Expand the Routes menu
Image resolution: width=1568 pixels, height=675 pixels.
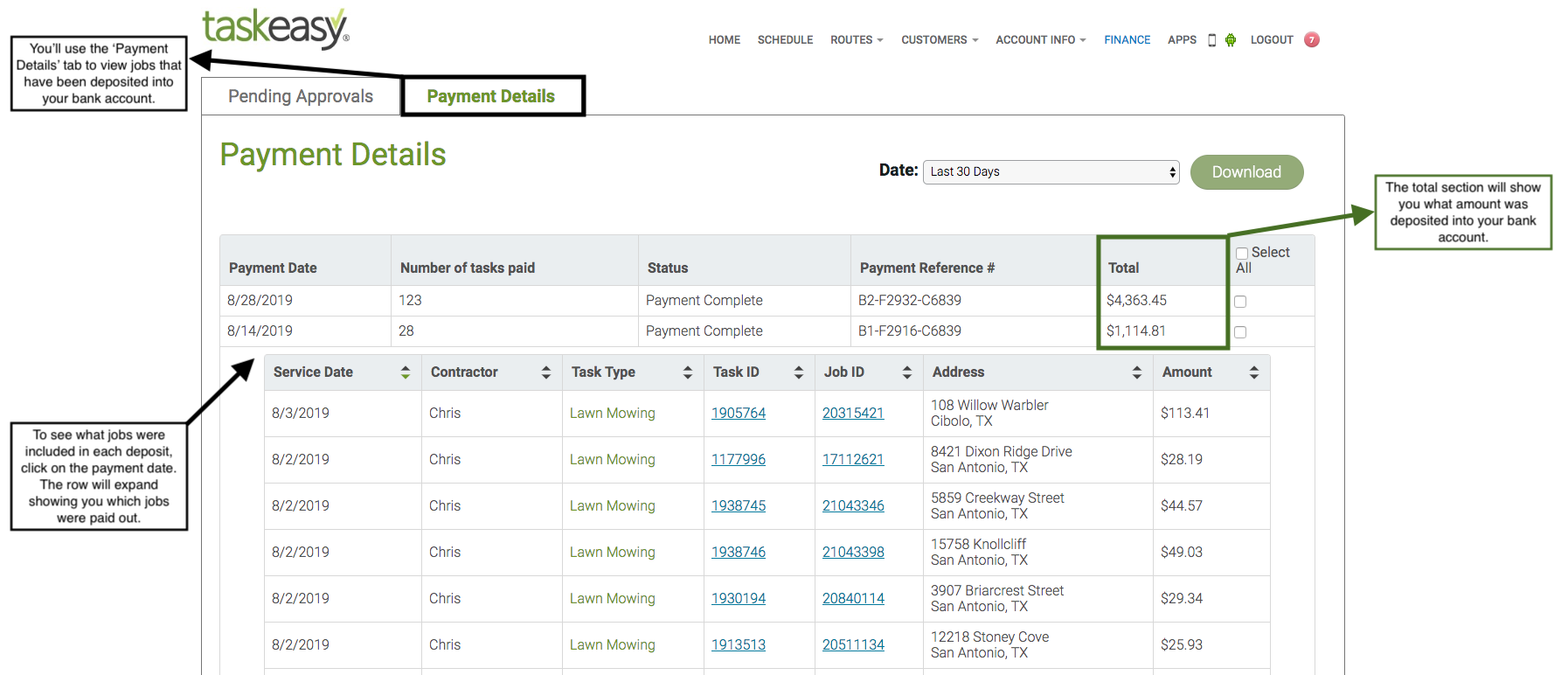[857, 40]
